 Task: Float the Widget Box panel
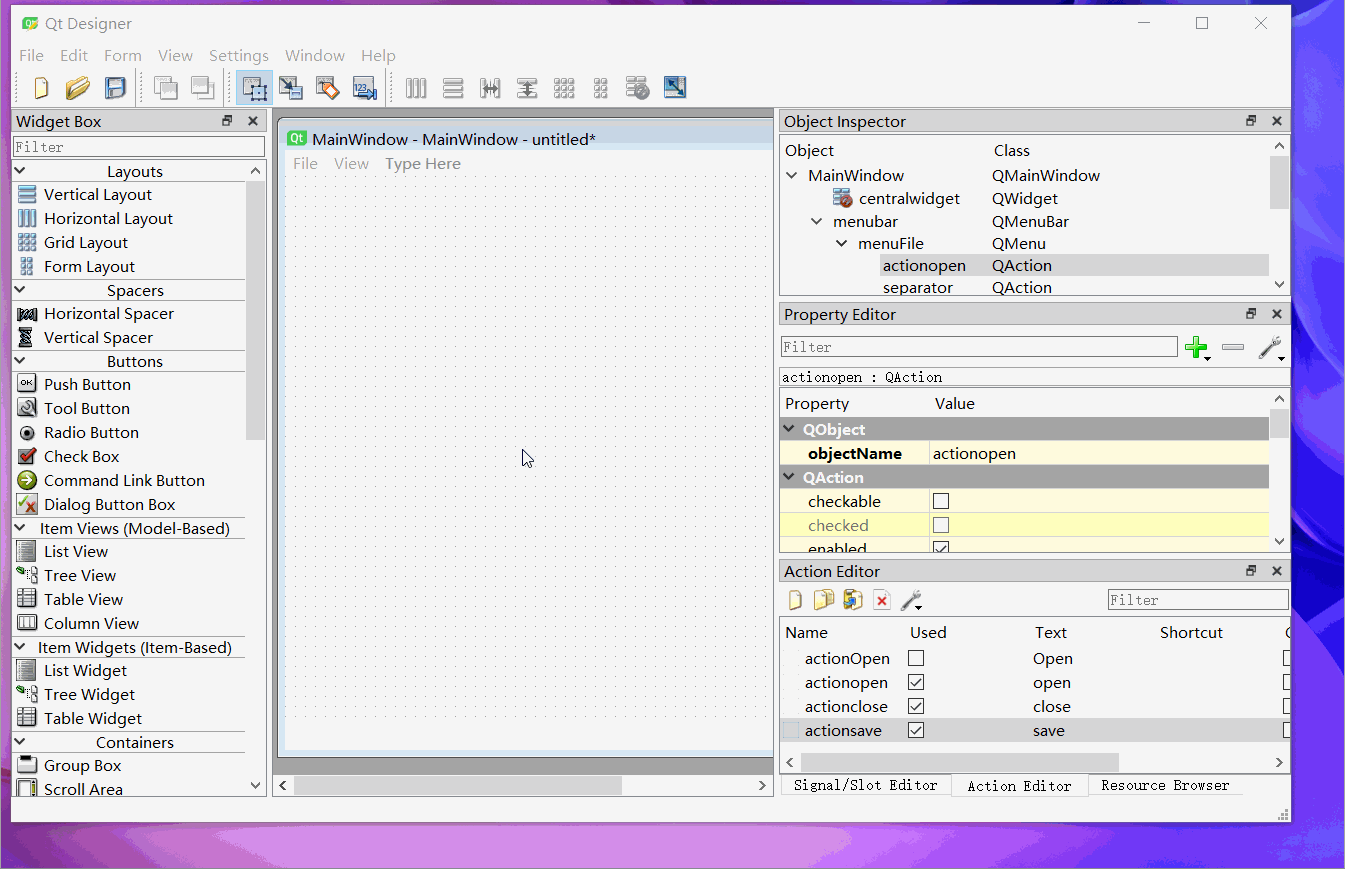pos(227,121)
